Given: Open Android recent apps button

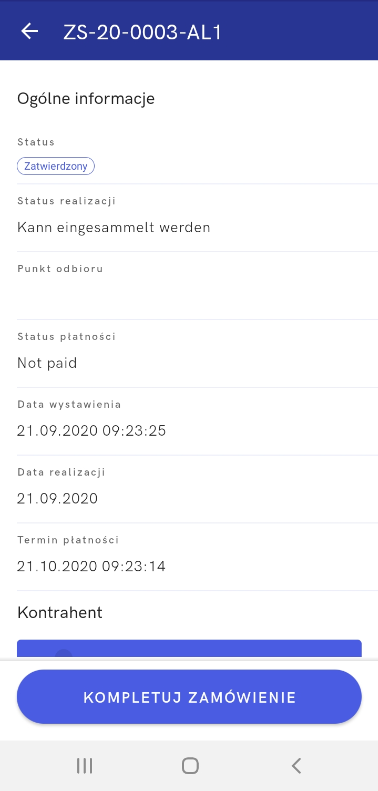Looking at the screenshot, I should [84, 766].
